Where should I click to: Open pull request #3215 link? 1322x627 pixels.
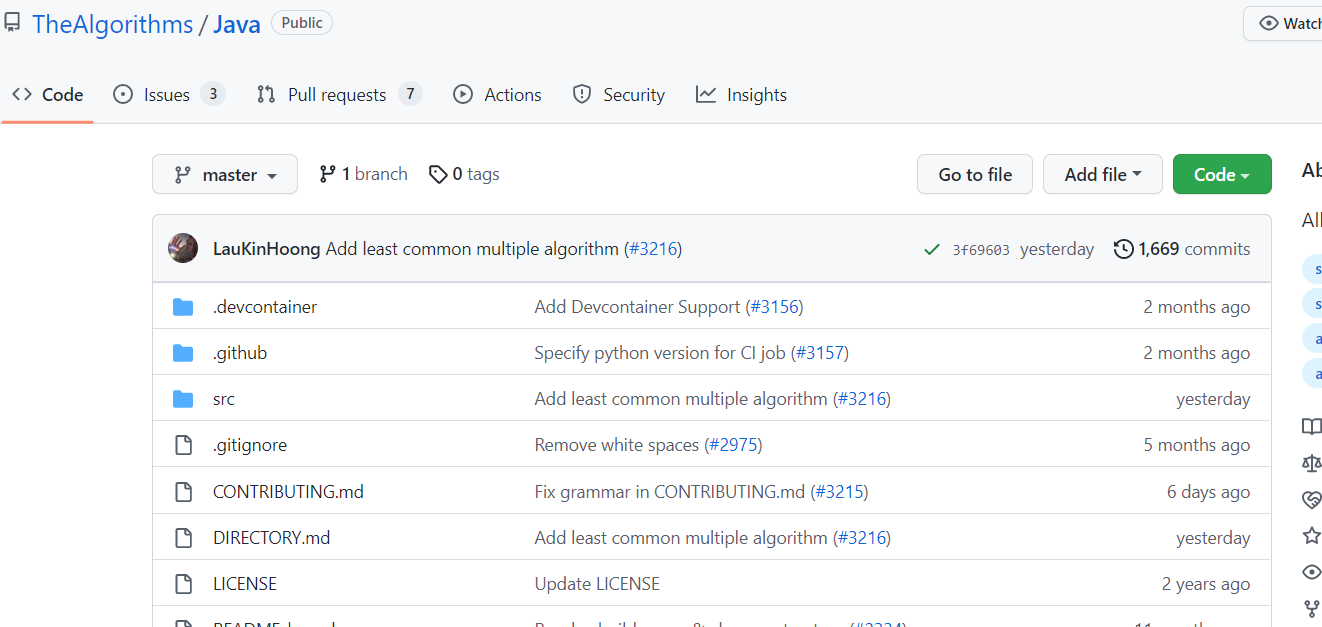[840, 491]
